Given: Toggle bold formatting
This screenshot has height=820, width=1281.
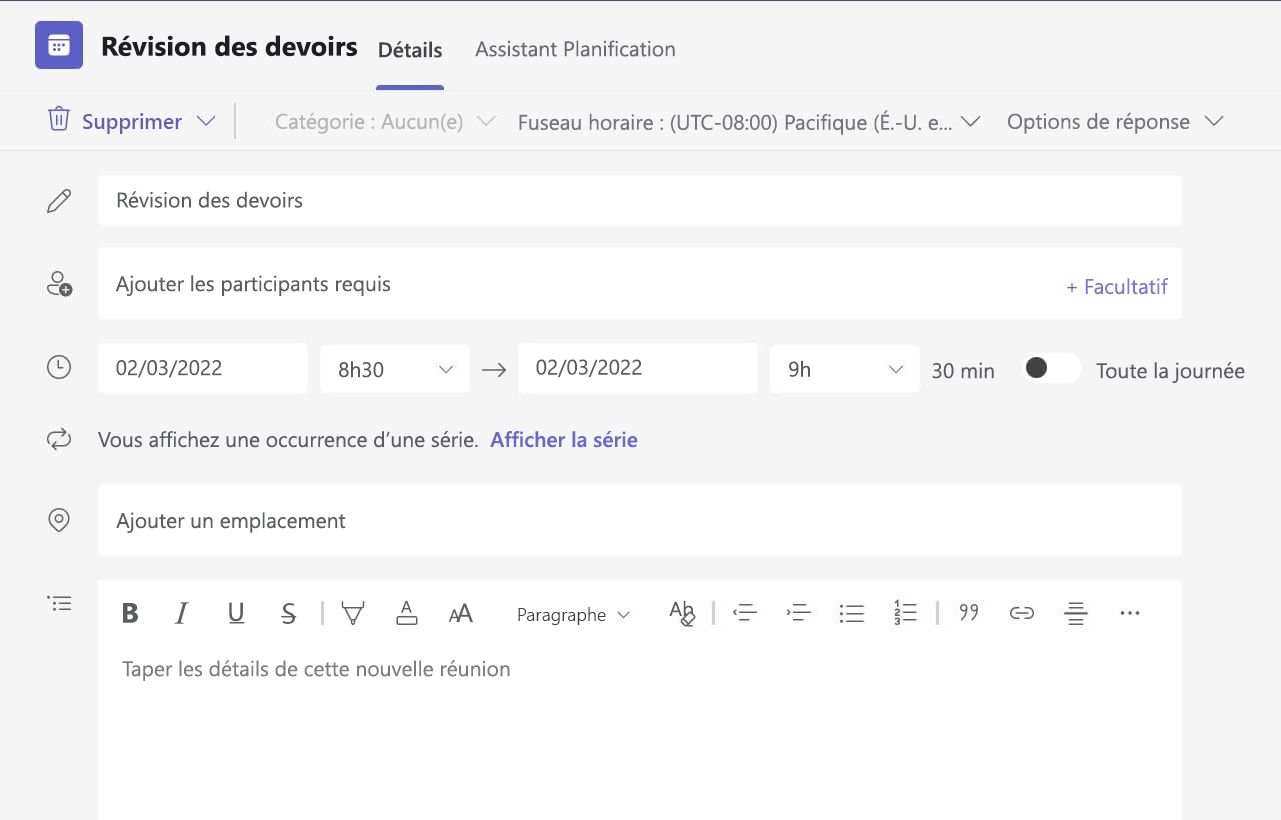Looking at the screenshot, I should 130,613.
